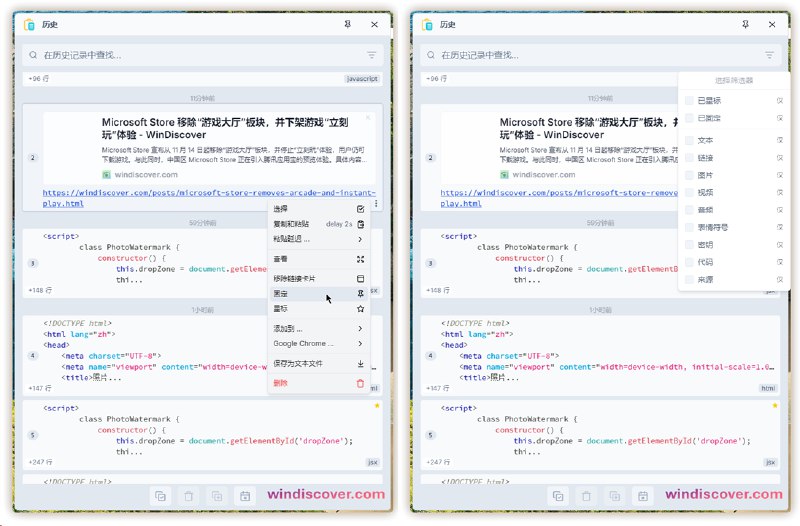The height and width of the screenshot is (526, 800).
Task: Click the magnifier icon in the left window search bar
Action: point(33,55)
